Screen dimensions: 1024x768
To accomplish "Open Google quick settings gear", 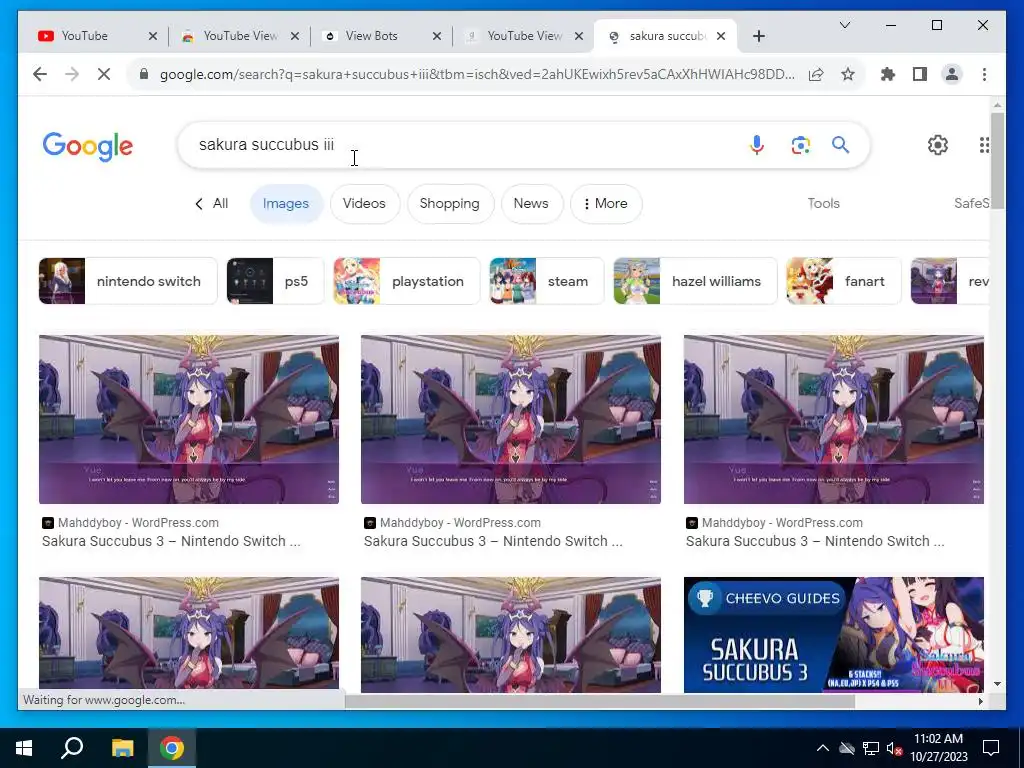I will tap(938, 145).
